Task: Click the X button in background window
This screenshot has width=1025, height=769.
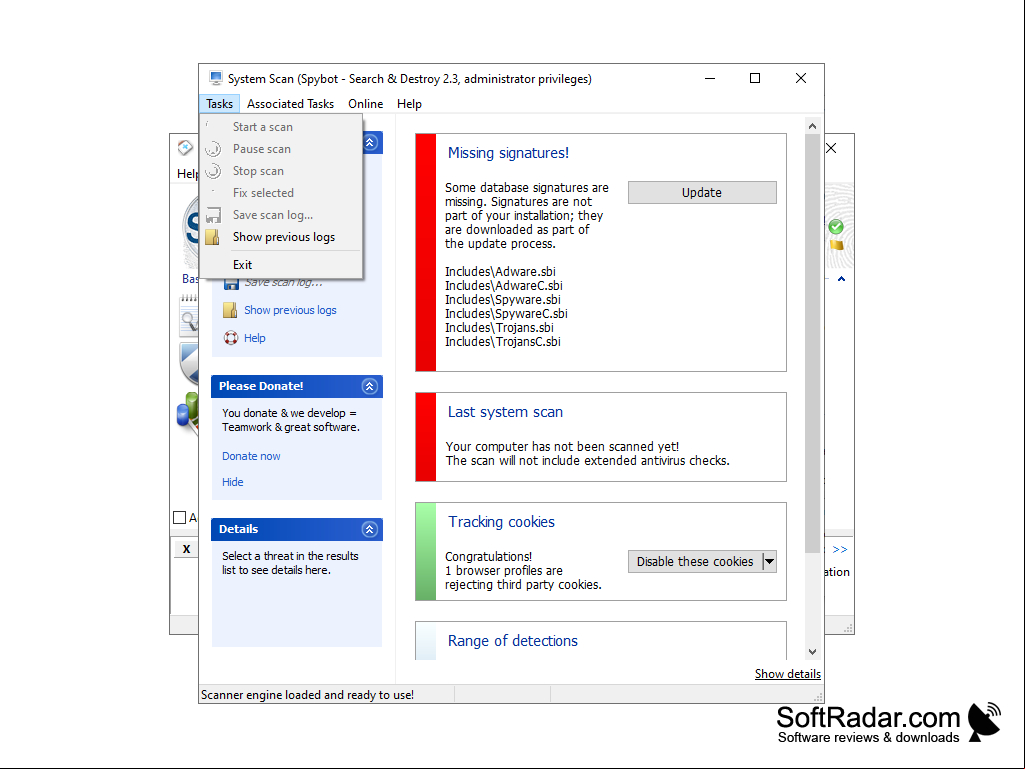Action: tap(186, 549)
